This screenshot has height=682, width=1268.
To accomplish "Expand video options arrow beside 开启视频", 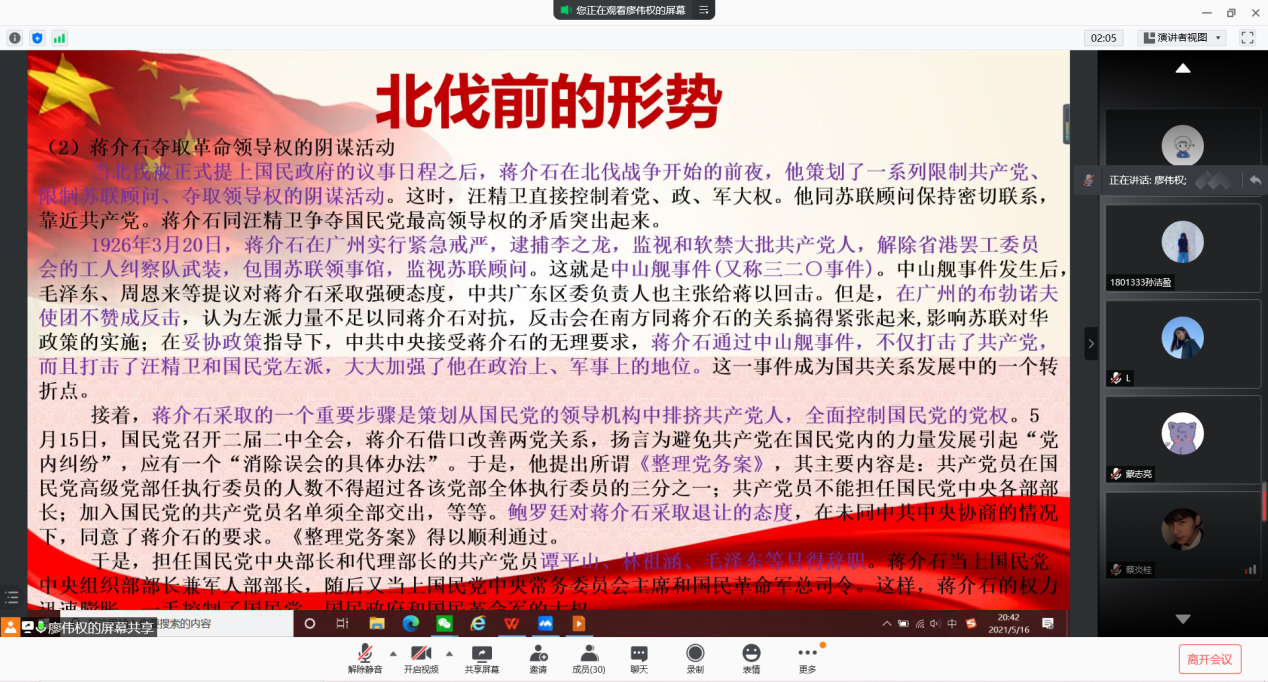I will pos(448,653).
